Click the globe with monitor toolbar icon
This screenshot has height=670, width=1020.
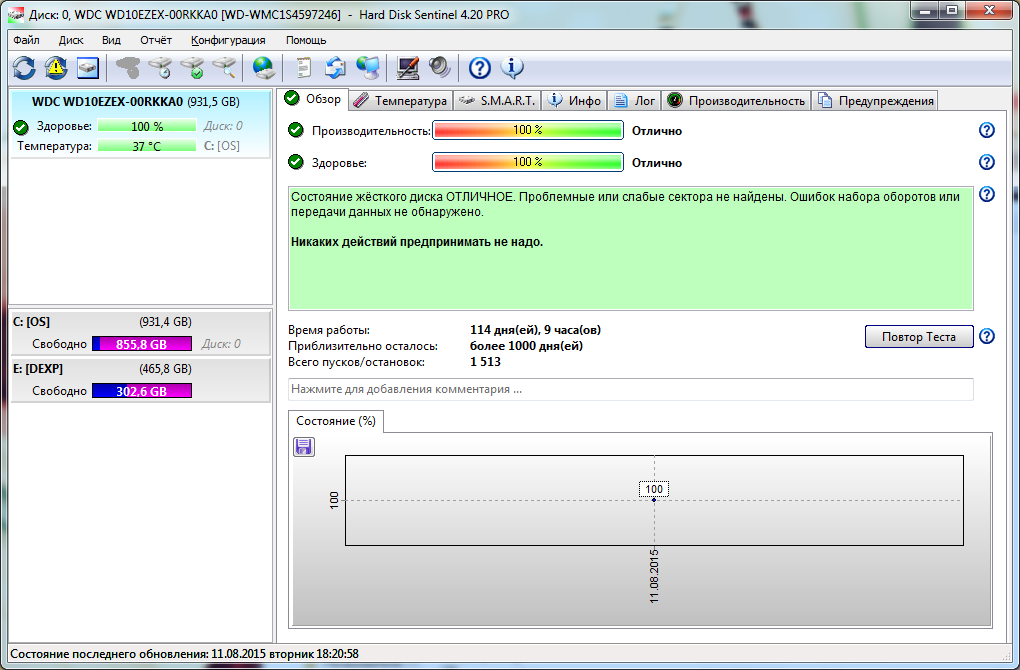tap(368, 68)
